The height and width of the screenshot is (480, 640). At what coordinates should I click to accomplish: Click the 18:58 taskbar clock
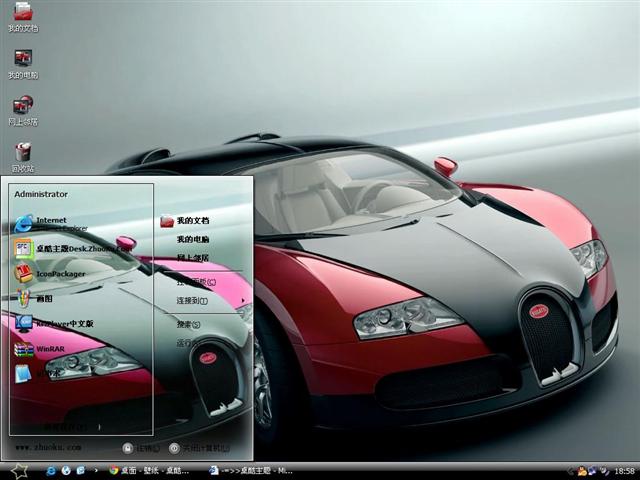pyautogui.click(x=624, y=471)
